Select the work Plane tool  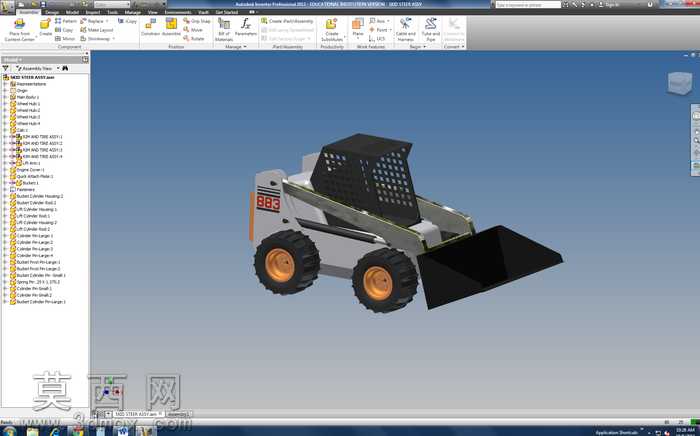coord(358,27)
